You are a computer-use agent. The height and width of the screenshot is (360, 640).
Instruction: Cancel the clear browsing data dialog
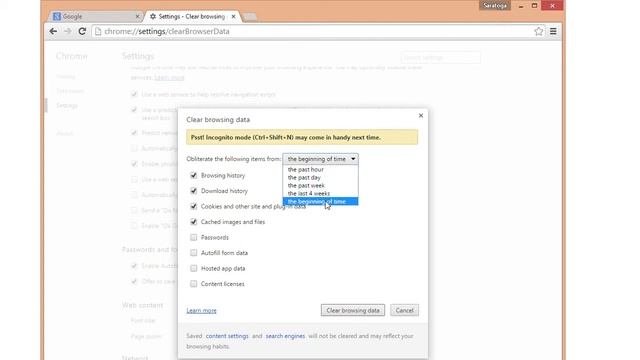coord(404,310)
